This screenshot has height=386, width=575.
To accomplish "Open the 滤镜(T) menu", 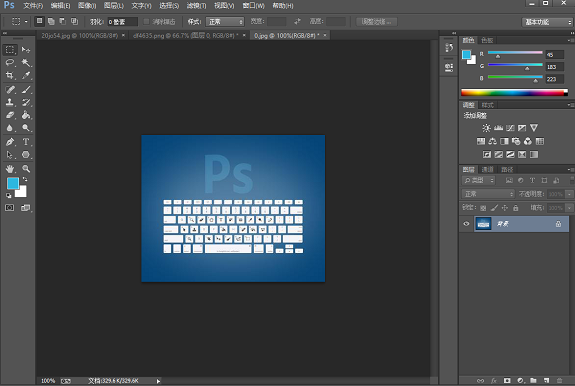I will [x=196, y=6].
